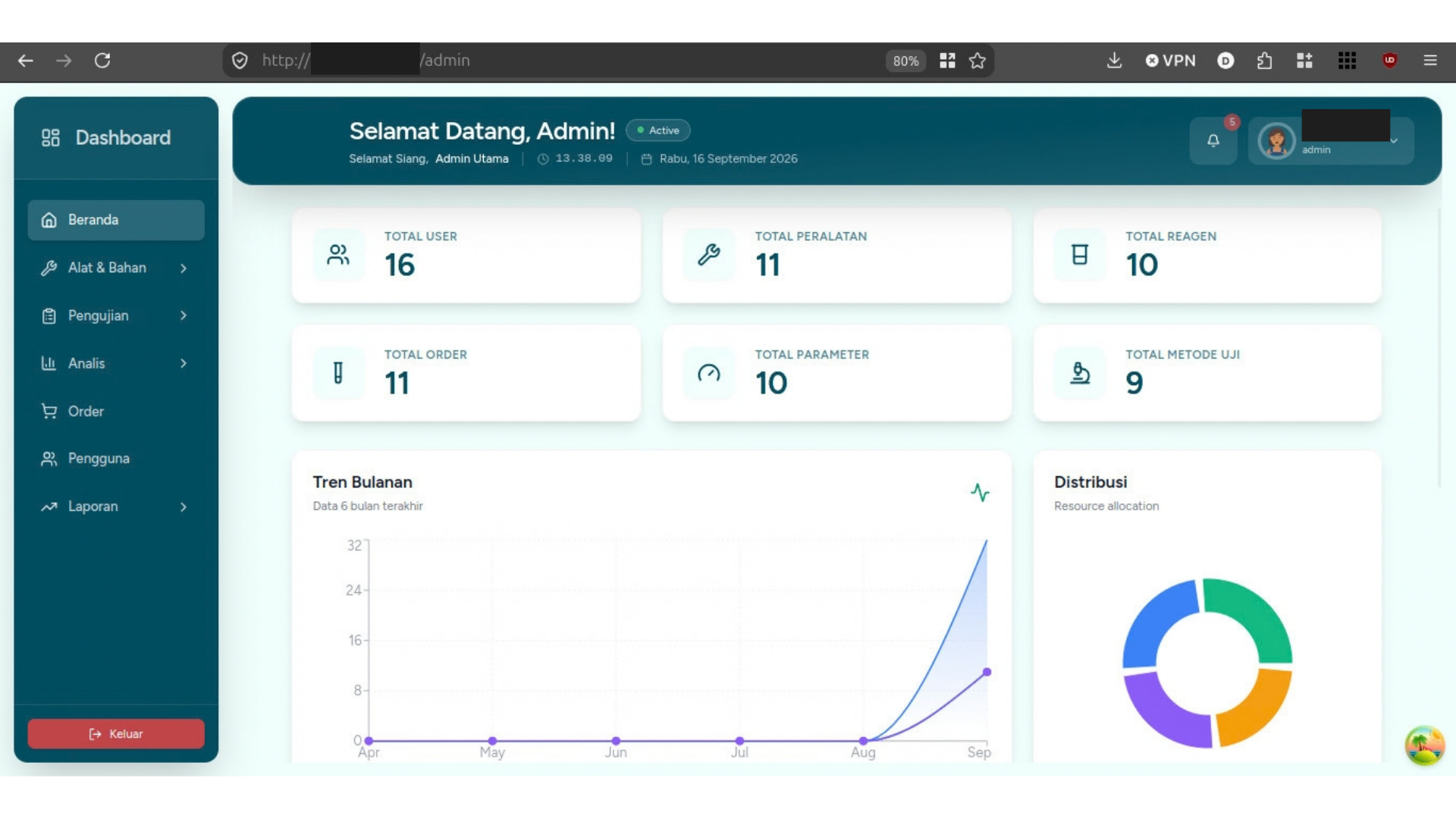Click the browser forward arrow
The width and height of the screenshot is (1456, 819).
[x=64, y=61]
